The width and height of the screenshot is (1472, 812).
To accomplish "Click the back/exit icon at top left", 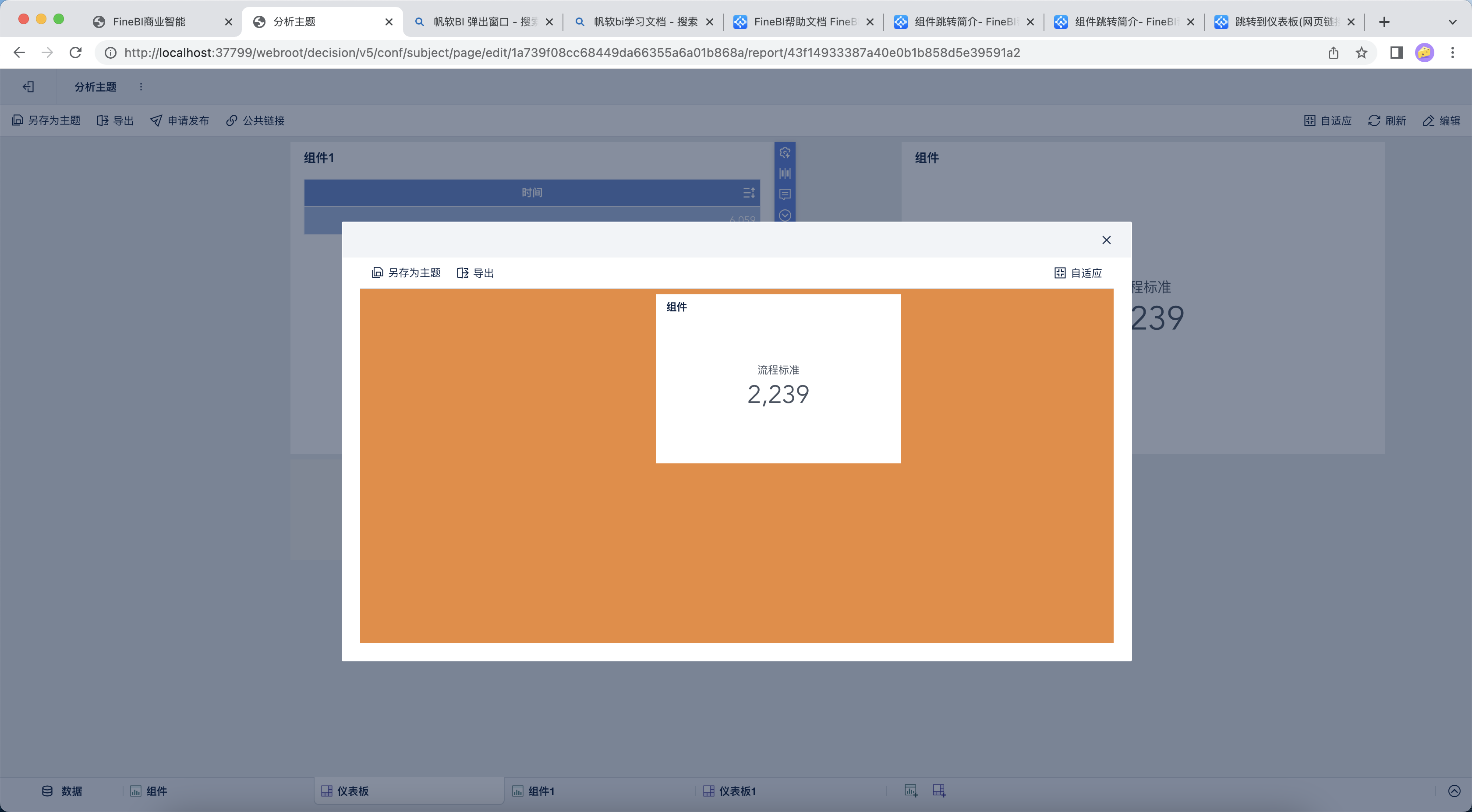I will 28,87.
